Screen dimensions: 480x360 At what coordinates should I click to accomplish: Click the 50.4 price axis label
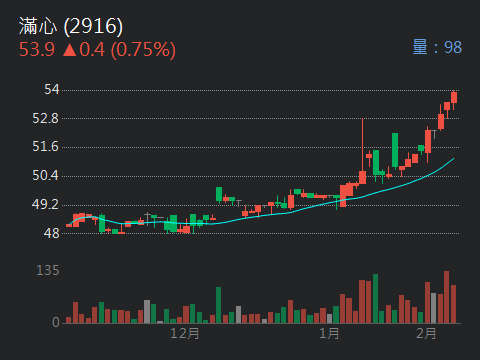pyautogui.click(x=45, y=175)
